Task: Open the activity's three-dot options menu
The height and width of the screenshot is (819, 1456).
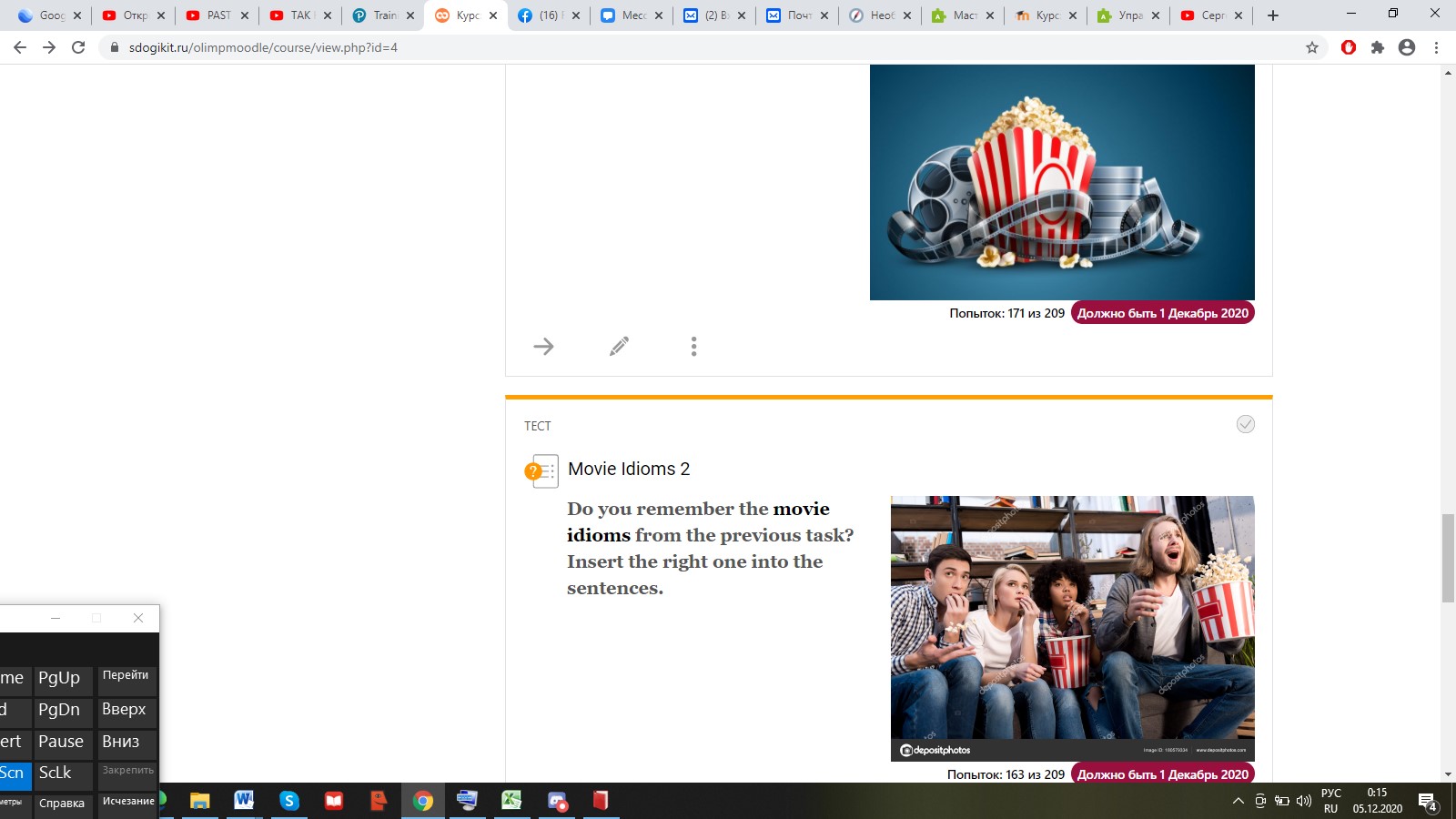Action: pos(693,346)
